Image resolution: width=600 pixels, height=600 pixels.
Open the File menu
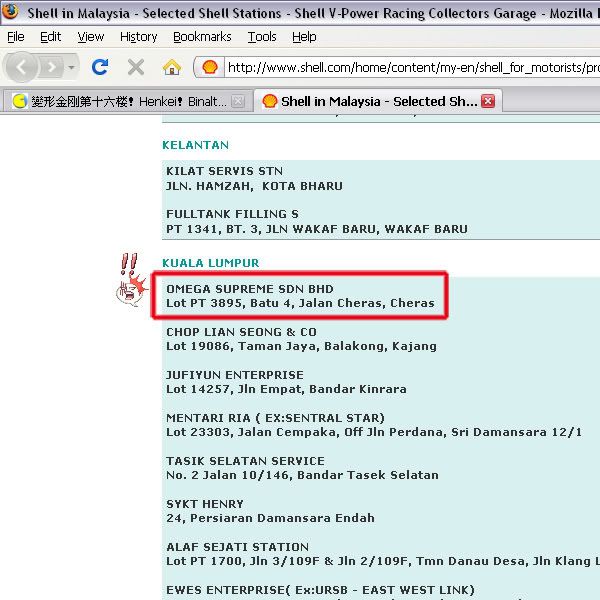pyautogui.click(x=16, y=37)
